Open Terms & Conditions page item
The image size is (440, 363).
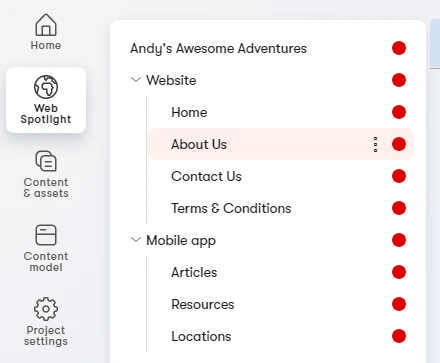pos(231,208)
